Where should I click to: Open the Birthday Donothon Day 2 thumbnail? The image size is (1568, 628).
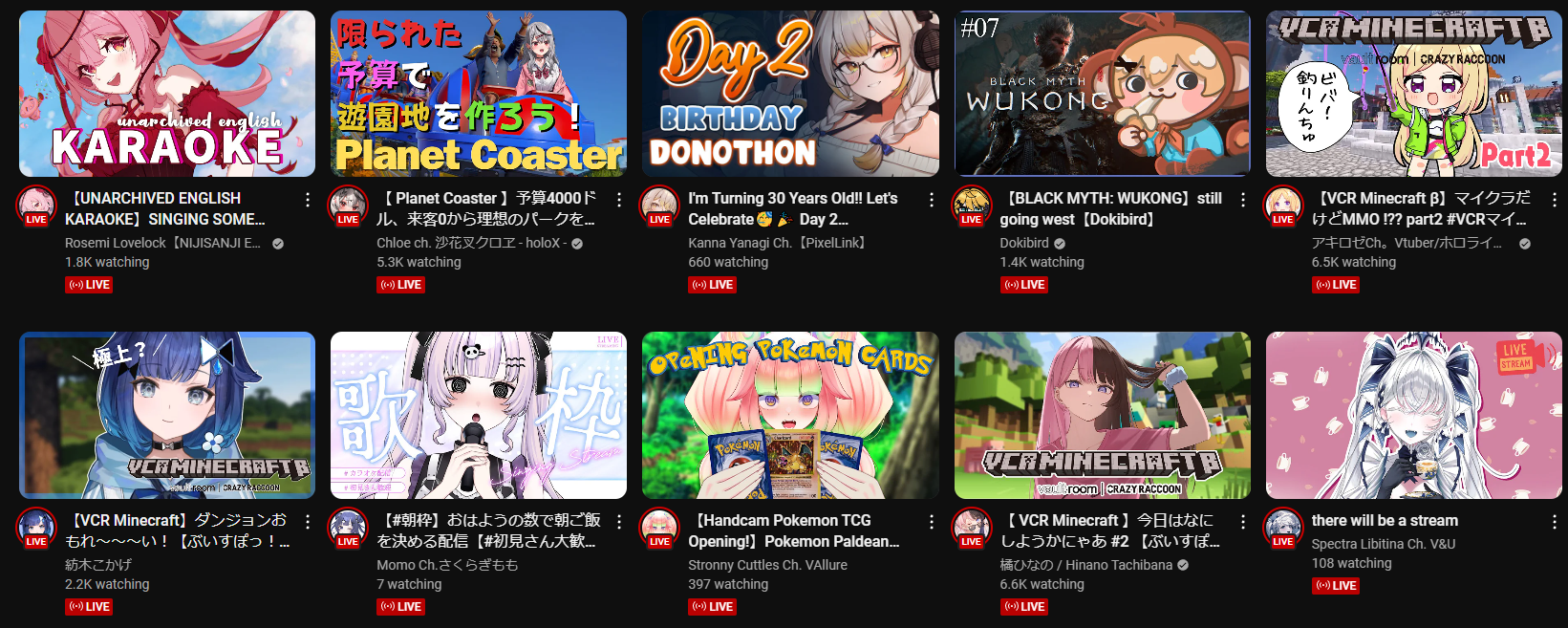pos(790,94)
